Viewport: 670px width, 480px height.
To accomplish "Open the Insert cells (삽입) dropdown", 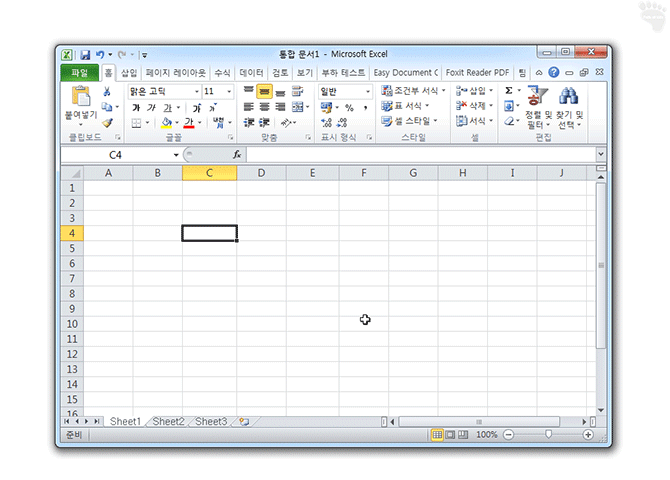I will (x=474, y=91).
